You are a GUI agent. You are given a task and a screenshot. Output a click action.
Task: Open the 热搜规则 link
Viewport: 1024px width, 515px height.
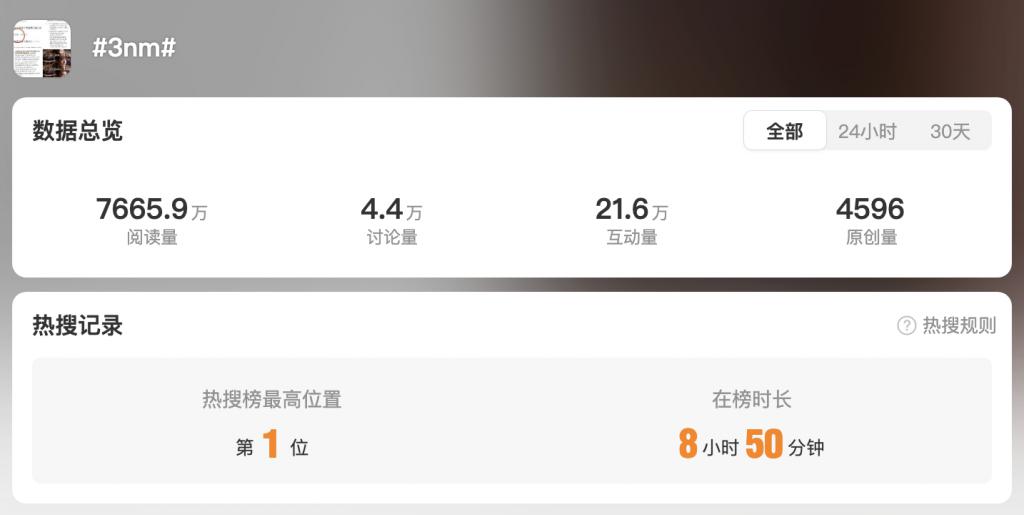[959, 325]
